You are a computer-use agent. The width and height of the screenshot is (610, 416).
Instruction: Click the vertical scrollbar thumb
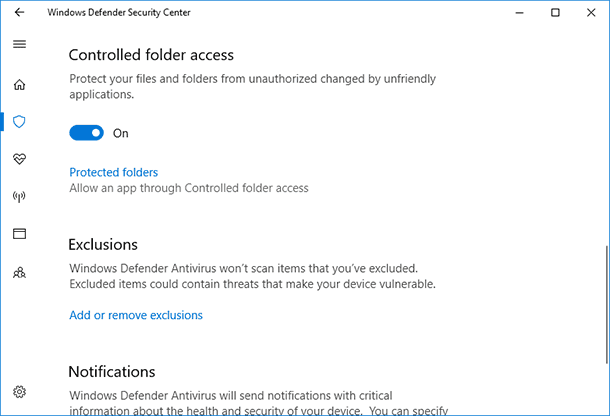point(606,305)
